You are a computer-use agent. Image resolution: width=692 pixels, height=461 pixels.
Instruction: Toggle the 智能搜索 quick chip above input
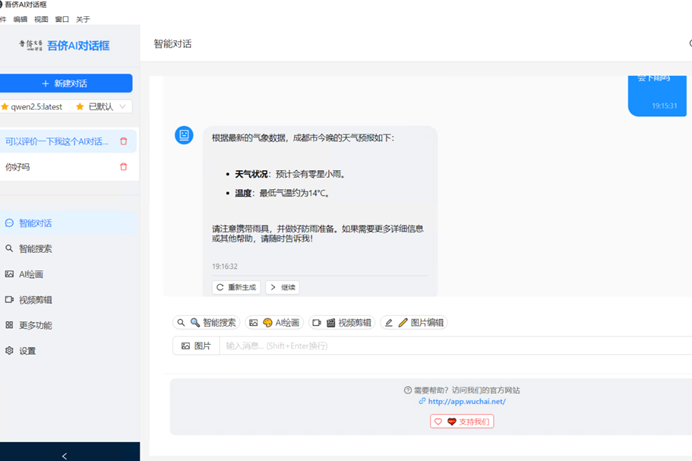[206, 323]
